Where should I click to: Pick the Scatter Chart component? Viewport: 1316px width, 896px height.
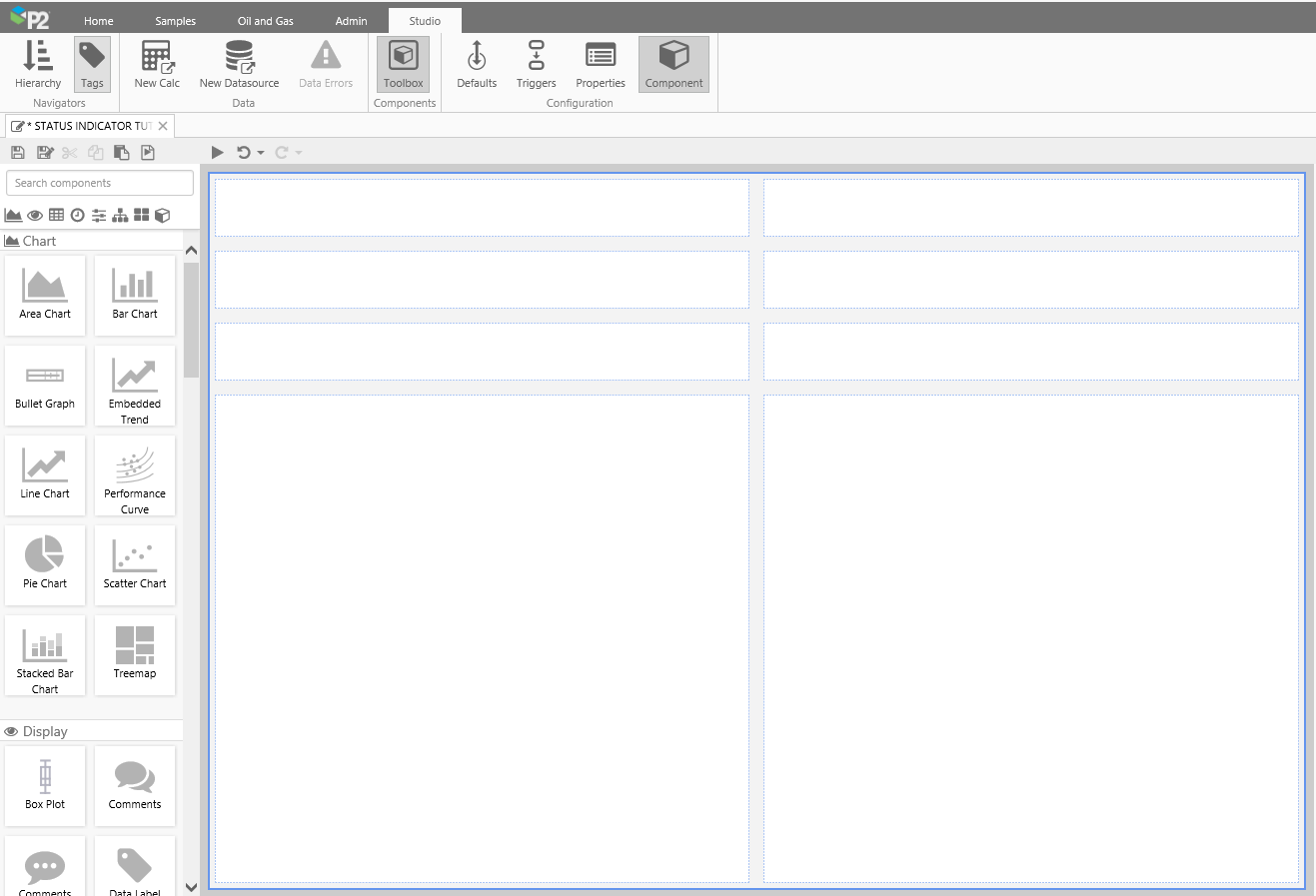[x=135, y=564]
